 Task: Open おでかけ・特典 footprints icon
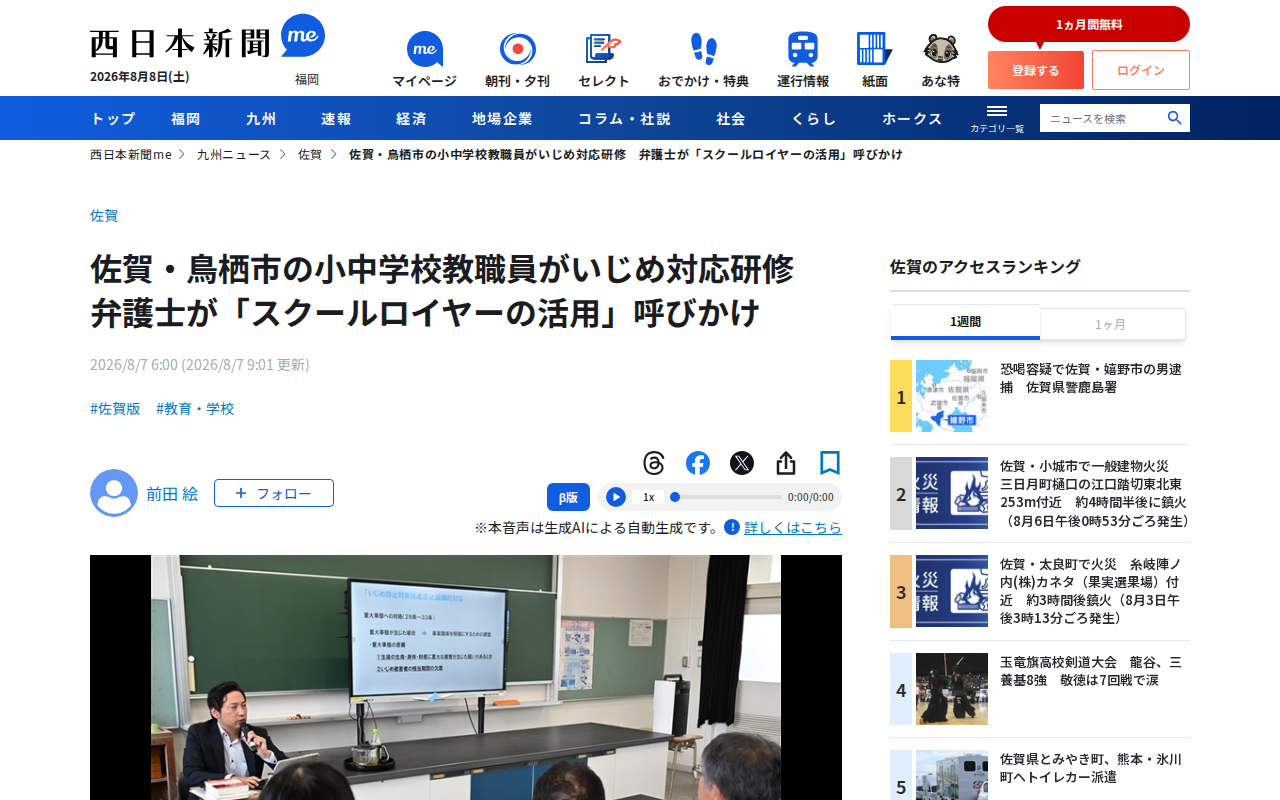click(703, 60)
